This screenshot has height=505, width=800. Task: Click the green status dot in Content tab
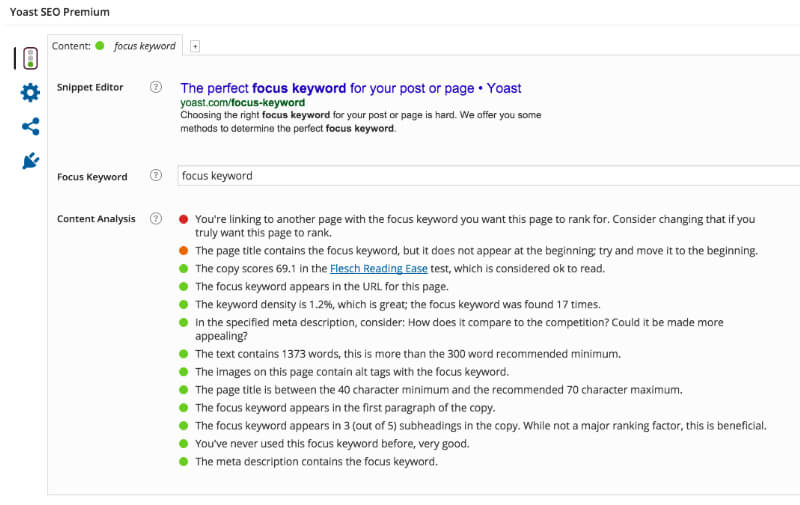[x=100, y=46]
